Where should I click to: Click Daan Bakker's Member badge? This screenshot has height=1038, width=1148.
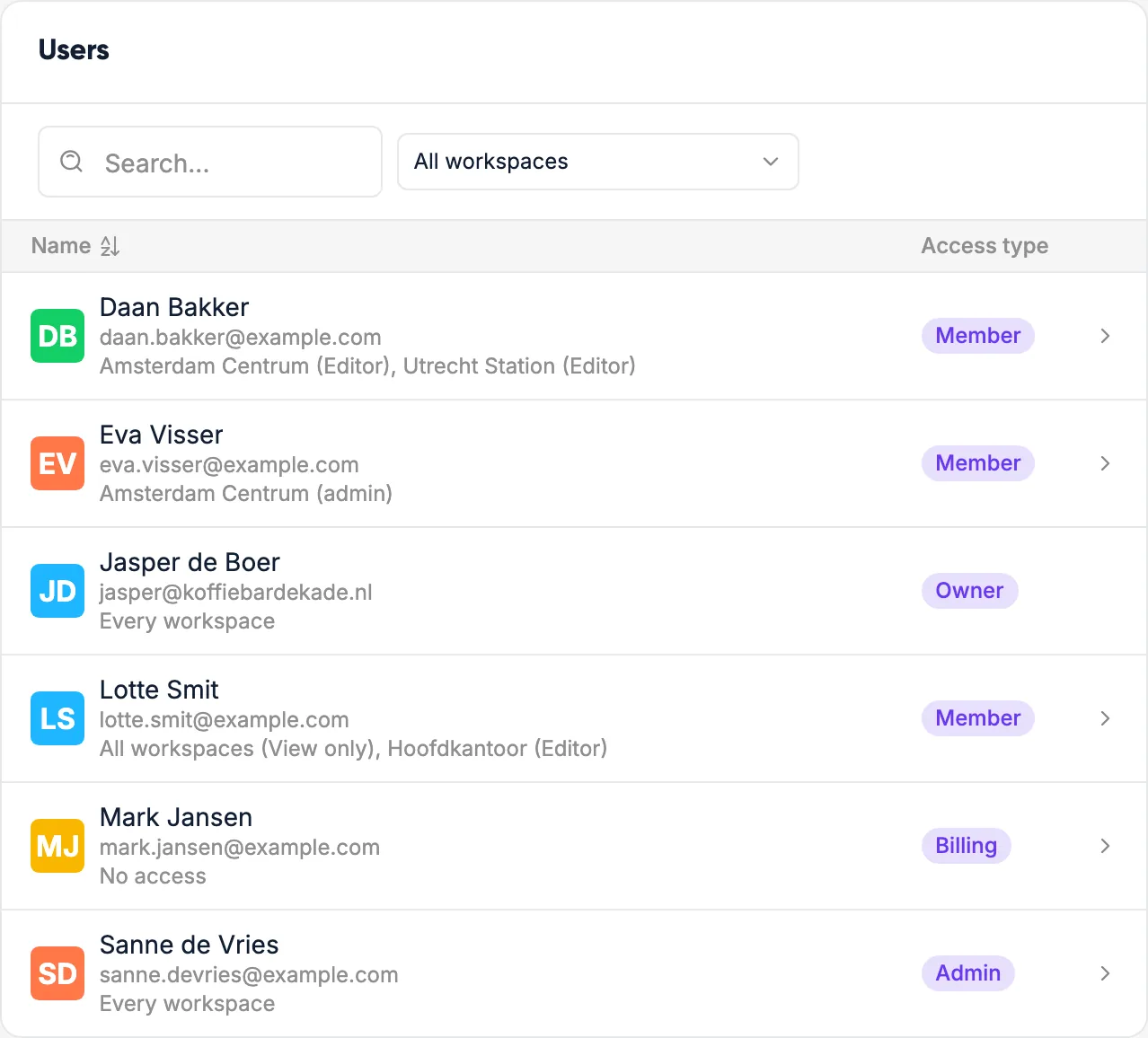pyautogui.click(x=978, y=336)
